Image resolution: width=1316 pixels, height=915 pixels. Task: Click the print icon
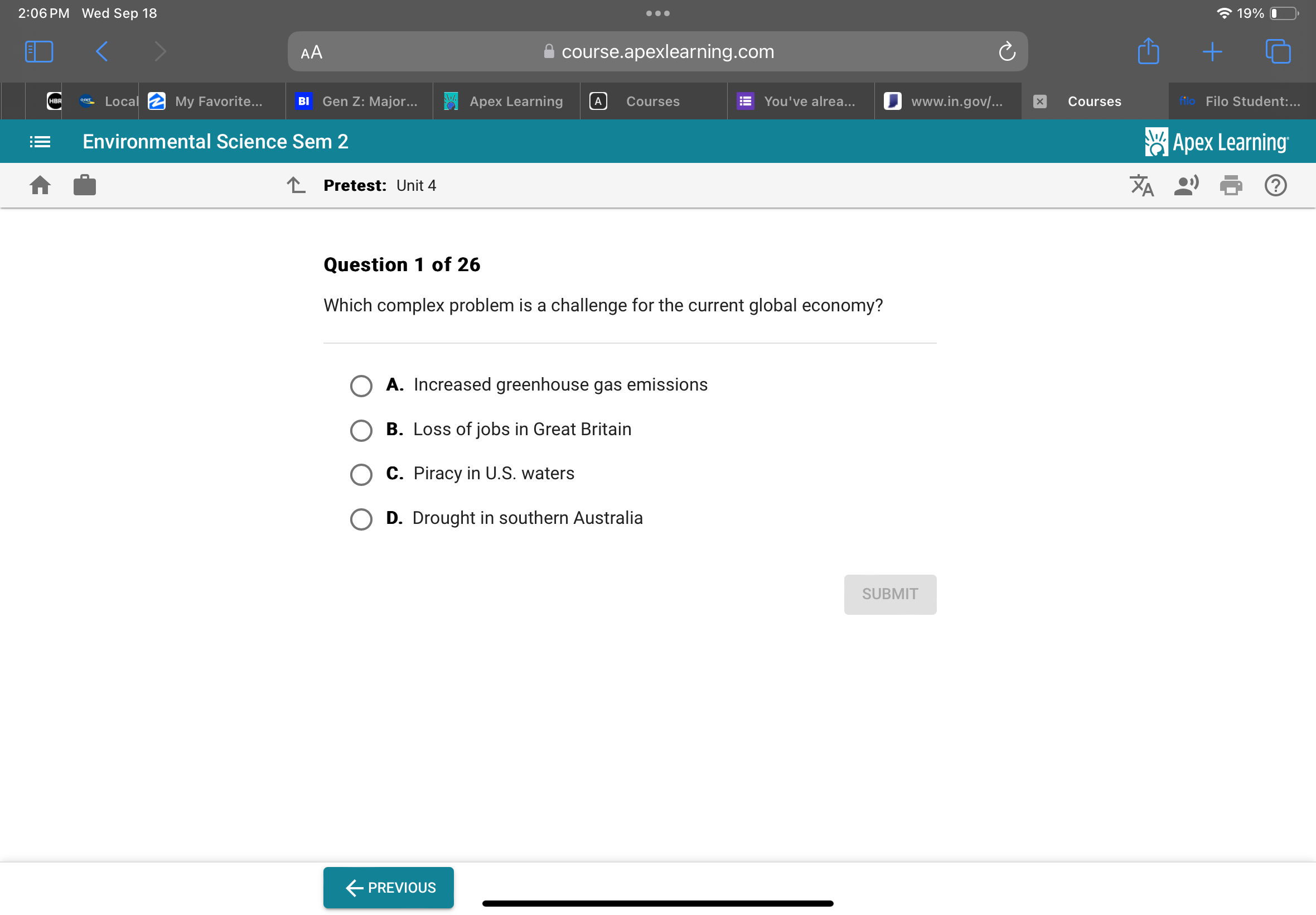[1231, 185]
